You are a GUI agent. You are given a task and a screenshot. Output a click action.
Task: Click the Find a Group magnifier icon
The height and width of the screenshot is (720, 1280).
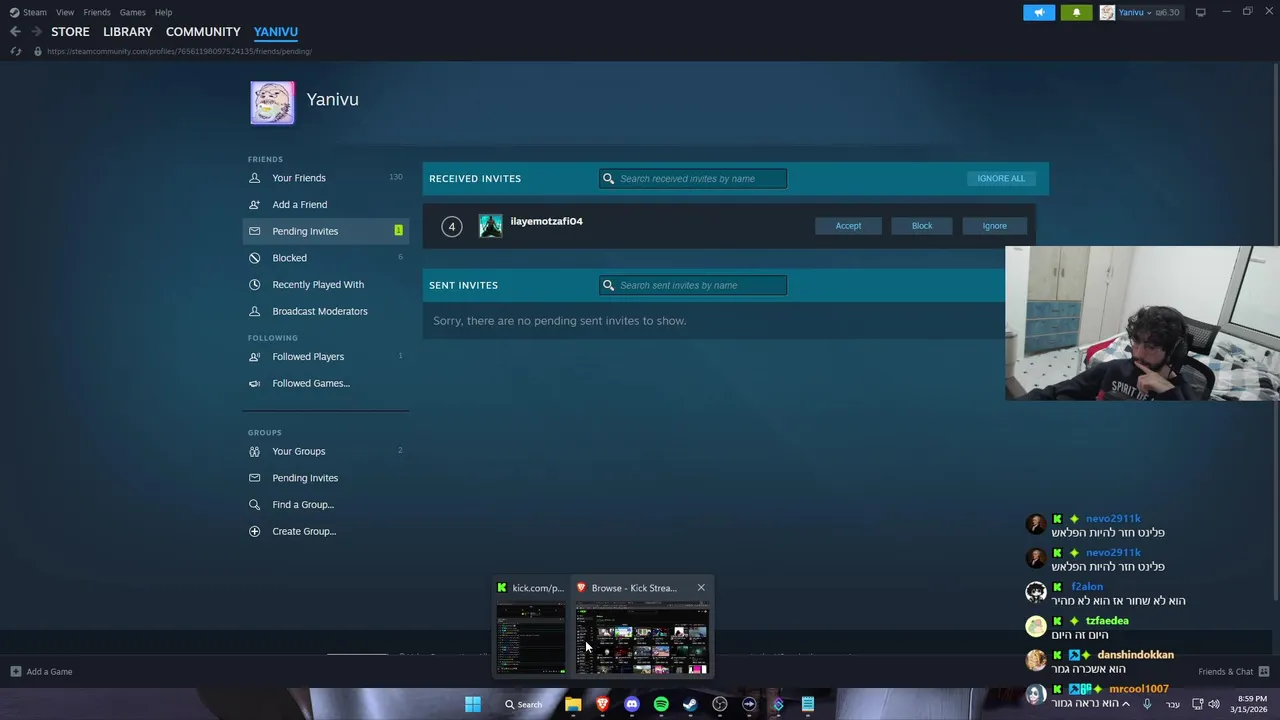[x=254, y=504]
